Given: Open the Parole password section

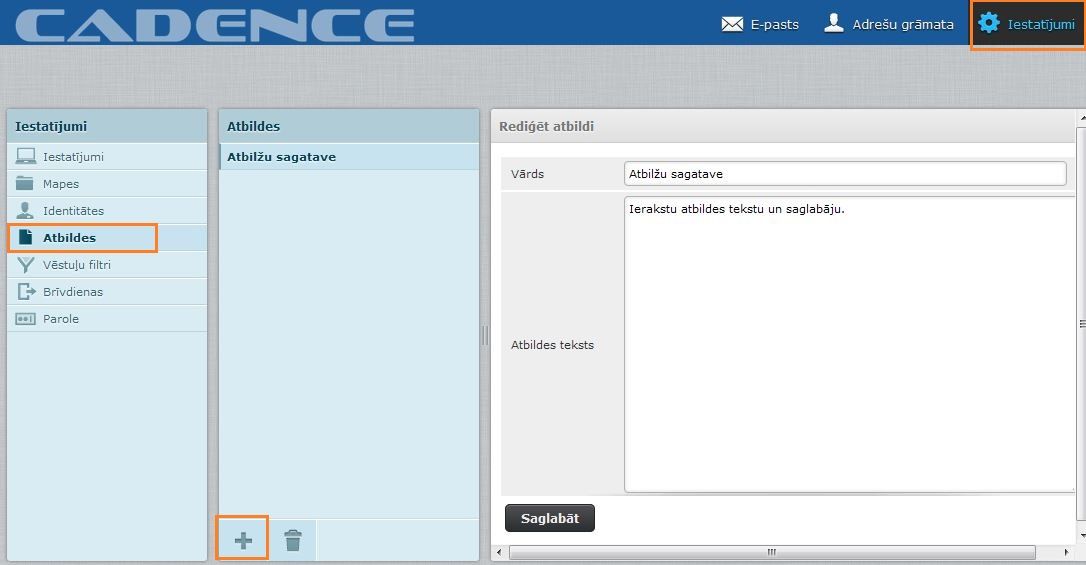Looking at the screenshot, I should (x=60, y=319).
